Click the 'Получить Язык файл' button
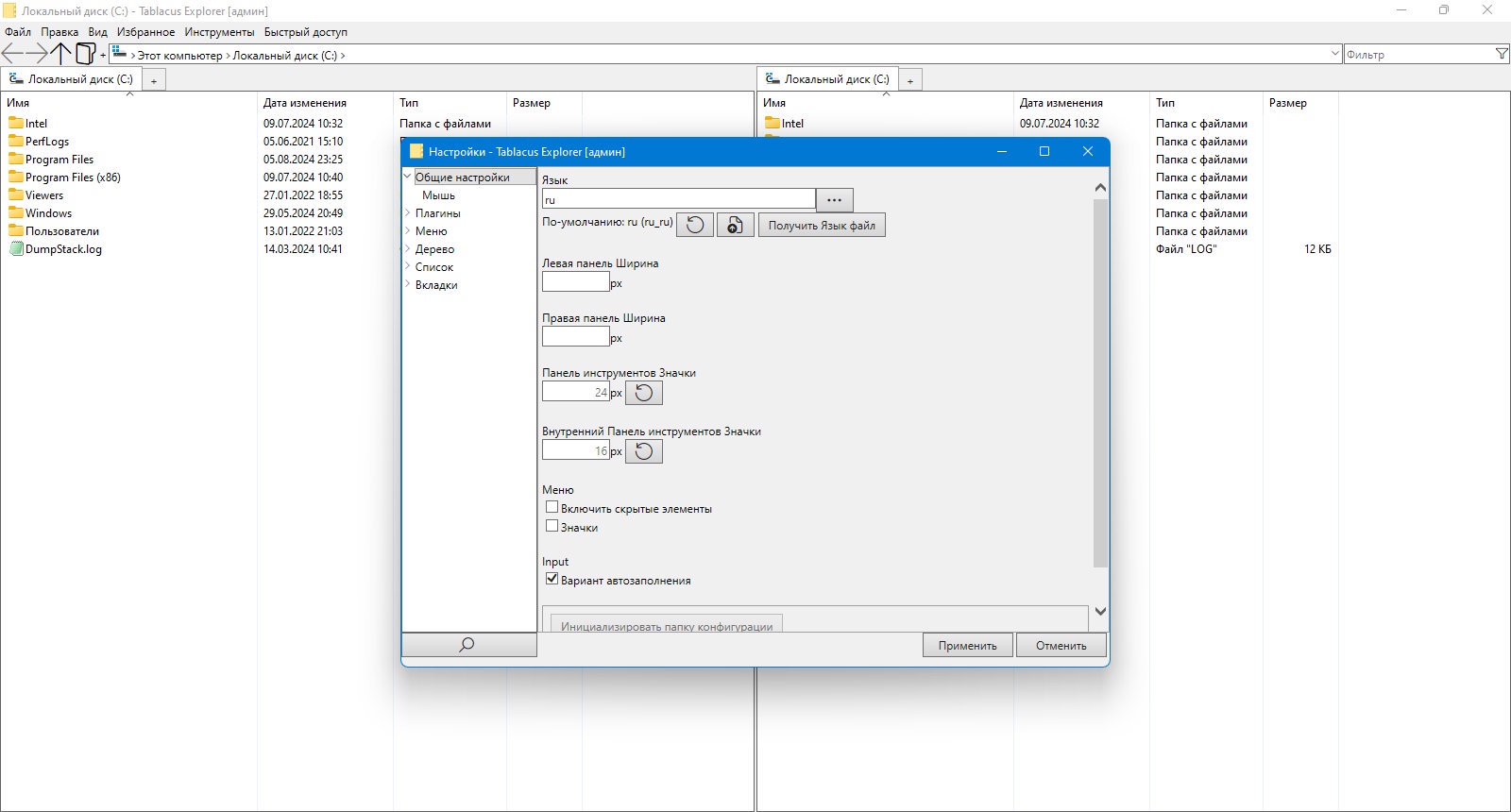The width and height of the screenshot is (1511, 812). [x=822, y=225]
